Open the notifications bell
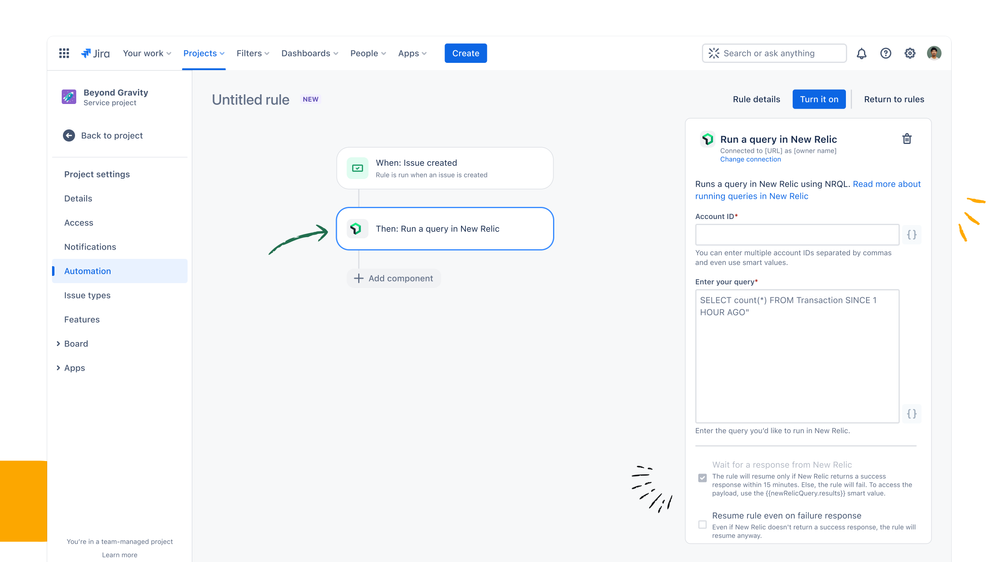Image resolution: width=999 pixels, height=562 pixels. click(x=861, y=54)
